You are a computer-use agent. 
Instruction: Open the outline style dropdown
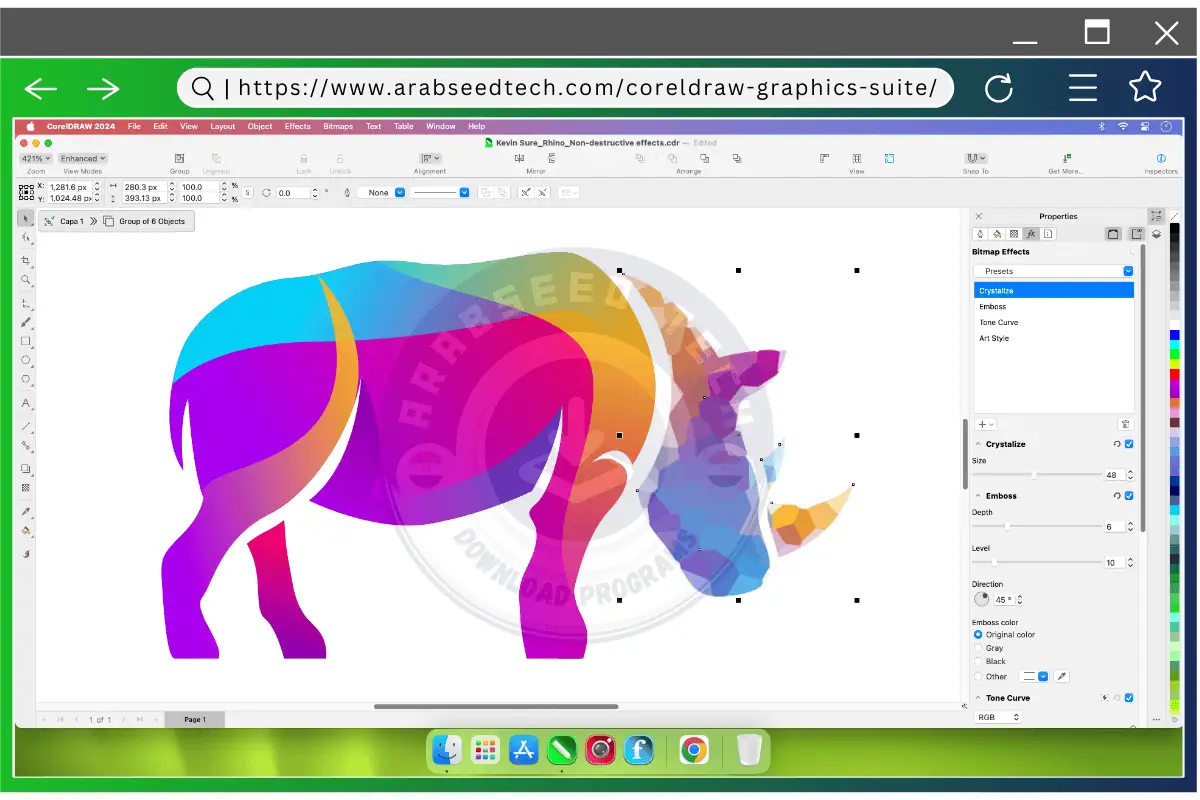tap(465, 192)
